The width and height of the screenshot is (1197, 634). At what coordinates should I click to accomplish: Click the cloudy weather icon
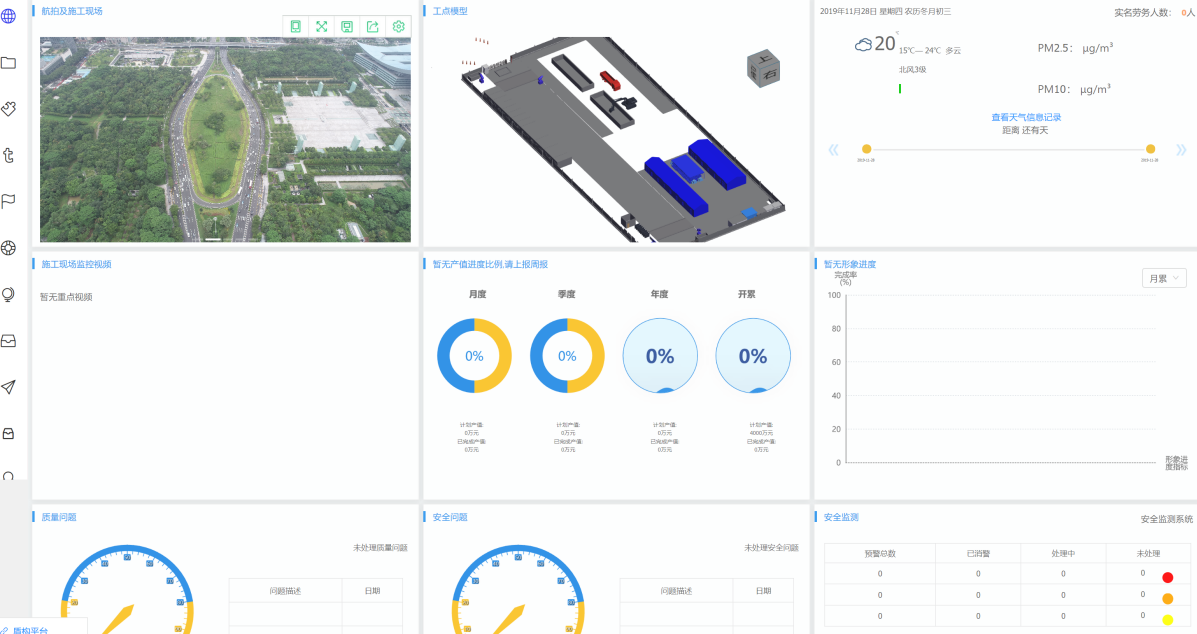pos(863,45)
